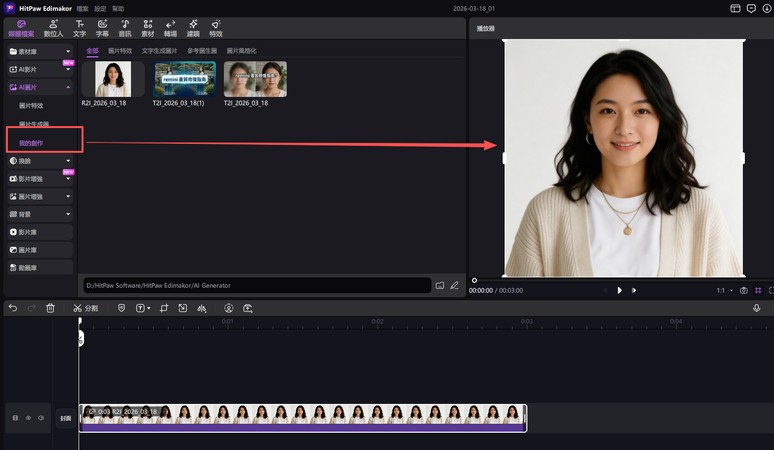Screen dimensions: 774x450
Task: Open the 特效 effects tool
Action: (x=216, y=27)
